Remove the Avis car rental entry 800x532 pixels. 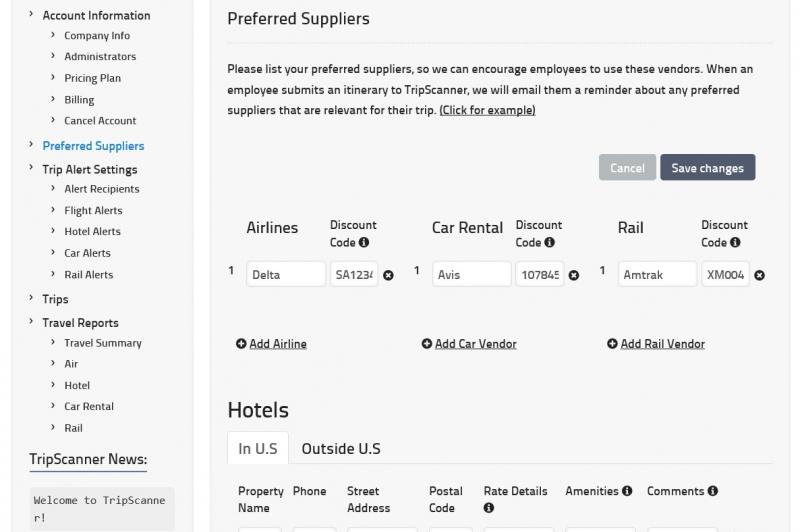[x=574, y=275]
